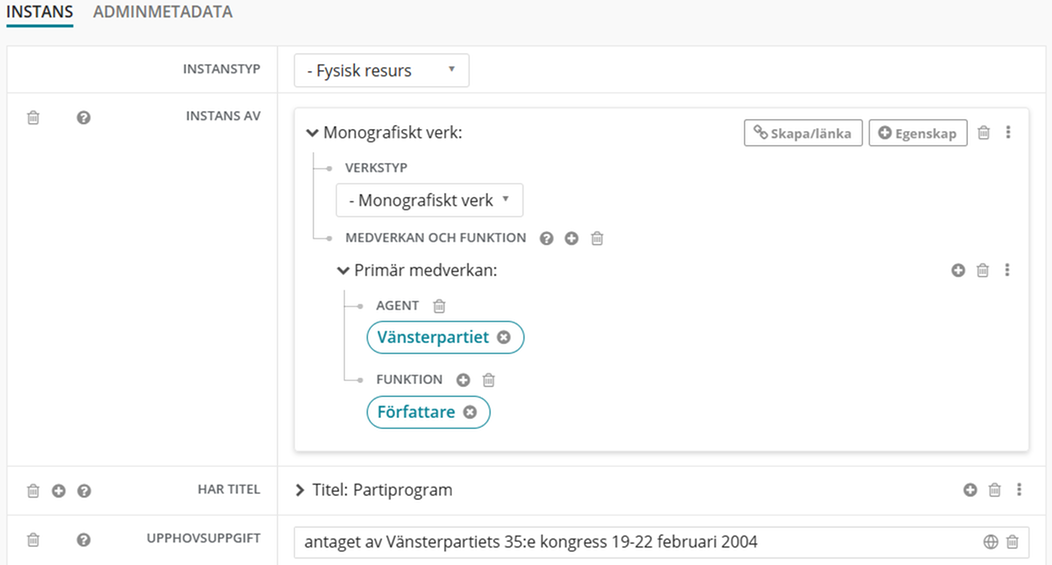Add property to Titel: Partiprogram
The width and height of the screenshot is (1052, 565).
click(x=970, y=490)
